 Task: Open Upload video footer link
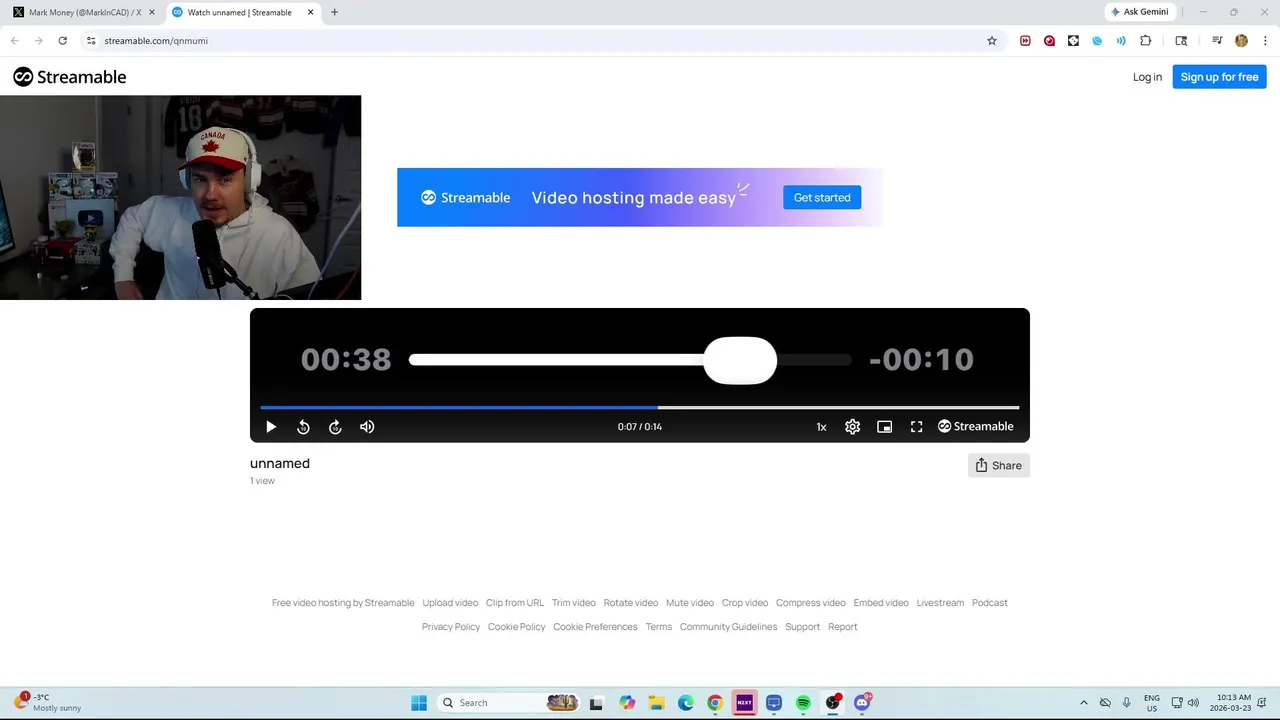450,603
